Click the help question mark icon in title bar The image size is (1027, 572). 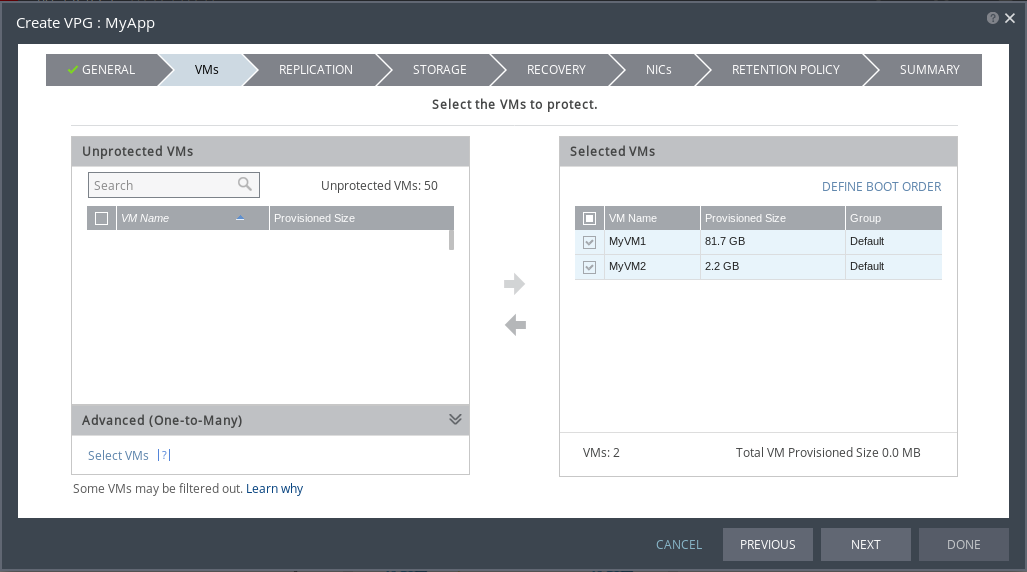992,18
